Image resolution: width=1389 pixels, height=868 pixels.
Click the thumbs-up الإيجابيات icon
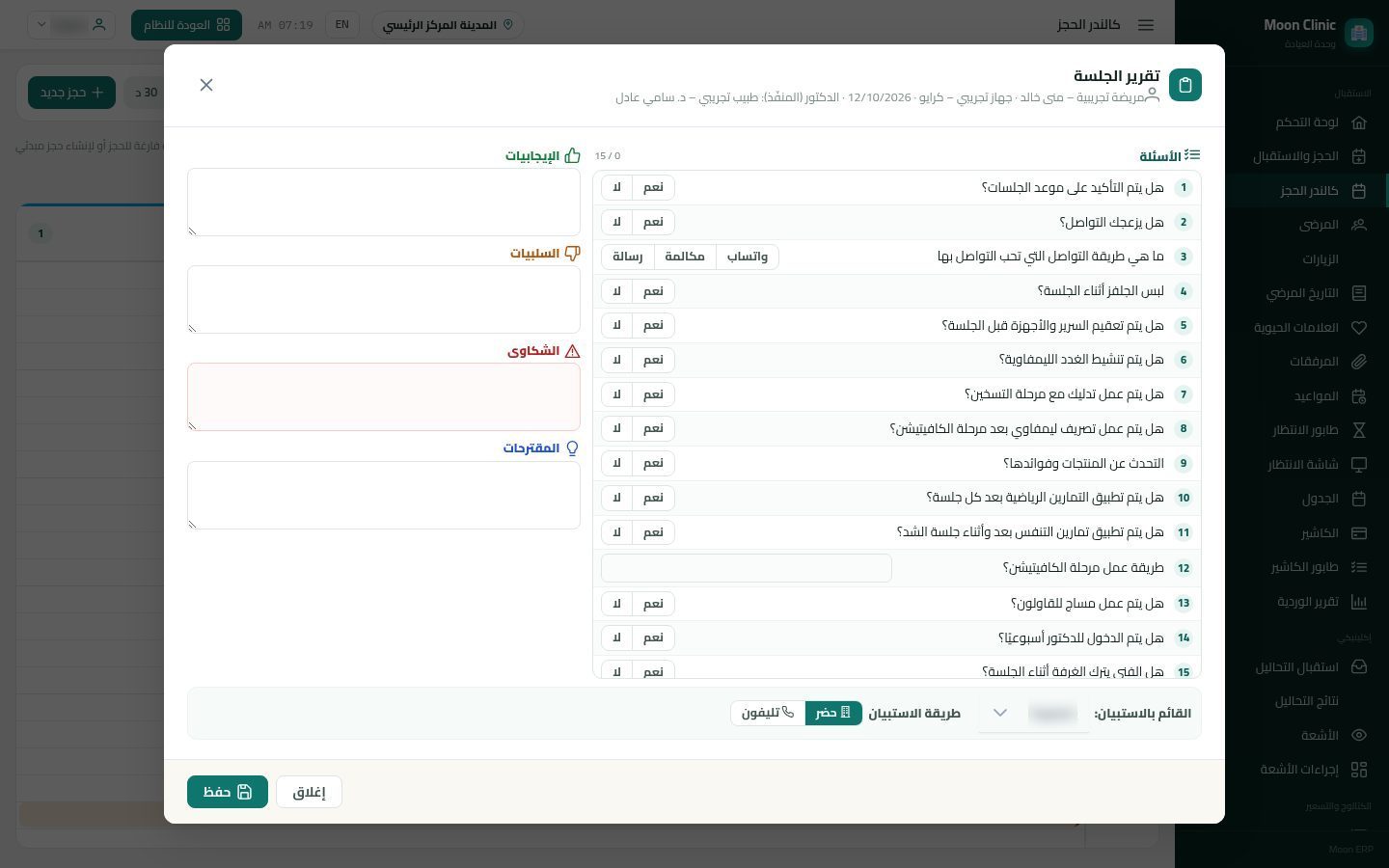[x=572, y=155]
